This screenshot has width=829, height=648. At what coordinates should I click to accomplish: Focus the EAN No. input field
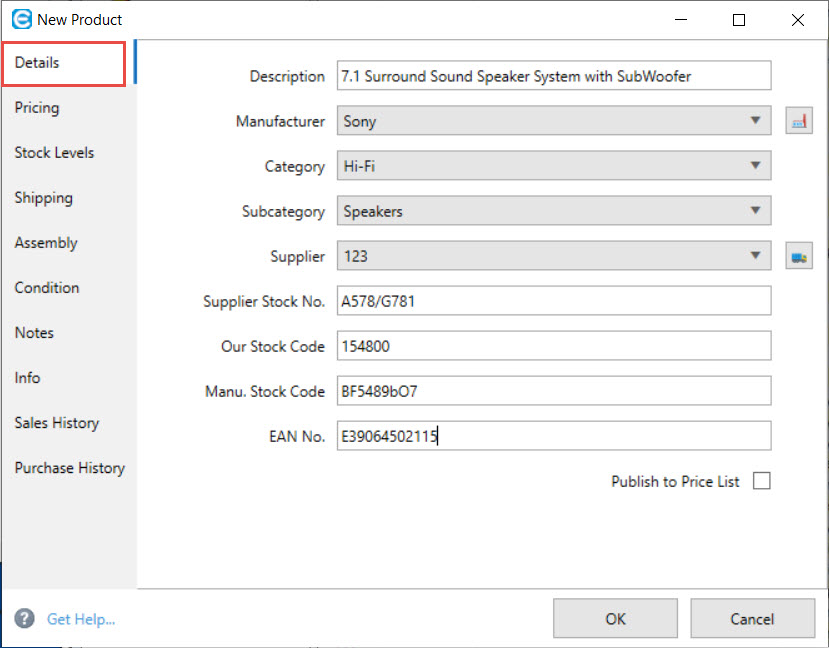554,436
